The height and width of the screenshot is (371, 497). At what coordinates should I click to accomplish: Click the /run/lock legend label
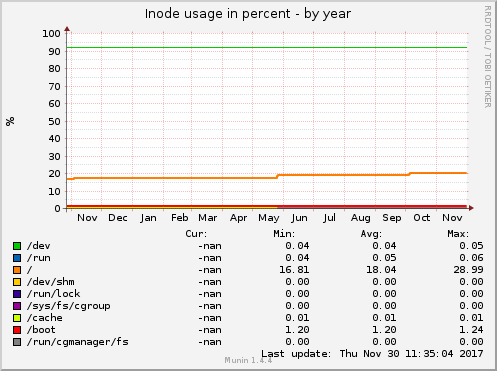[54, 294]
